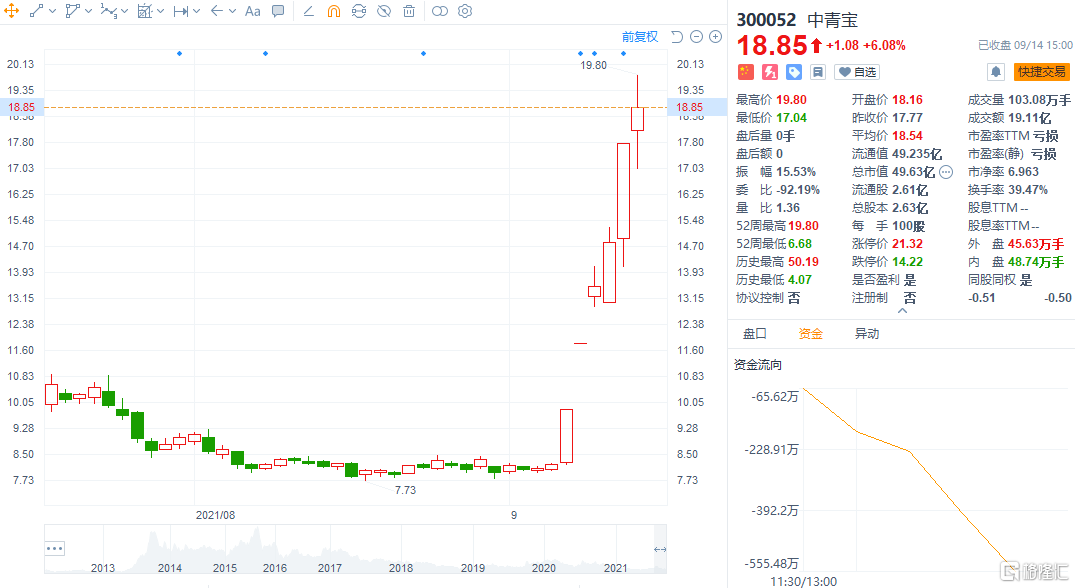
Task: Click the 总市值 more info ellipsis icon
Action: coord(946,172)
